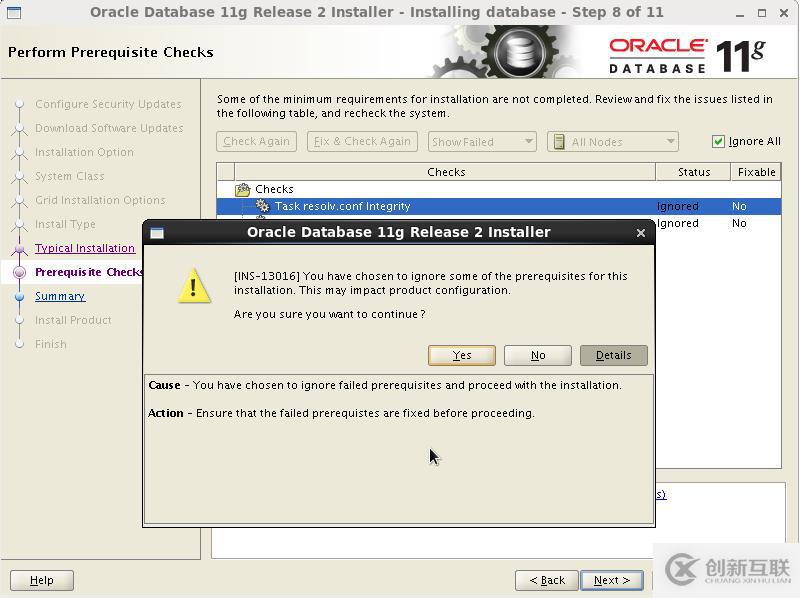The width and height of the screenshot is (800, 598).
Task: Go back with the < Back button
Action: 546,580
